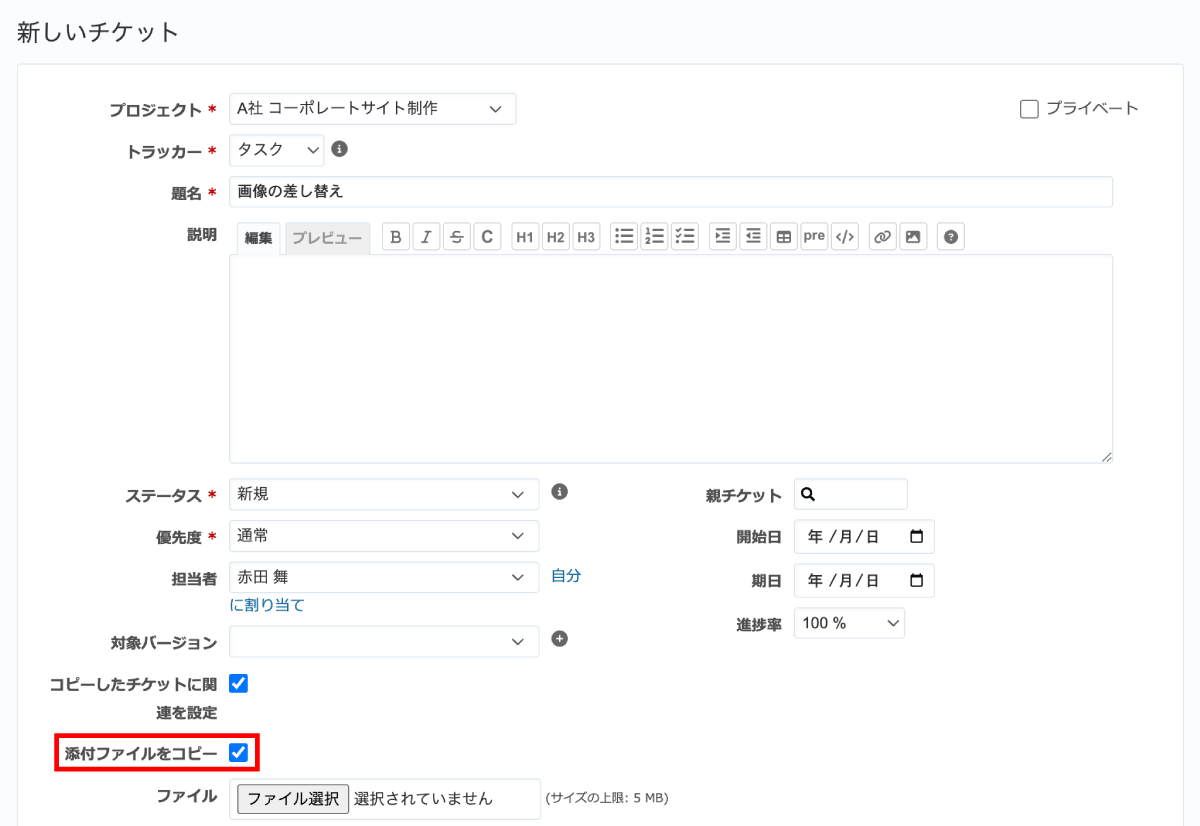Click the plus icon next to 対象バージョン
This screenshot has width=1200, height=826.
(560, 640)
